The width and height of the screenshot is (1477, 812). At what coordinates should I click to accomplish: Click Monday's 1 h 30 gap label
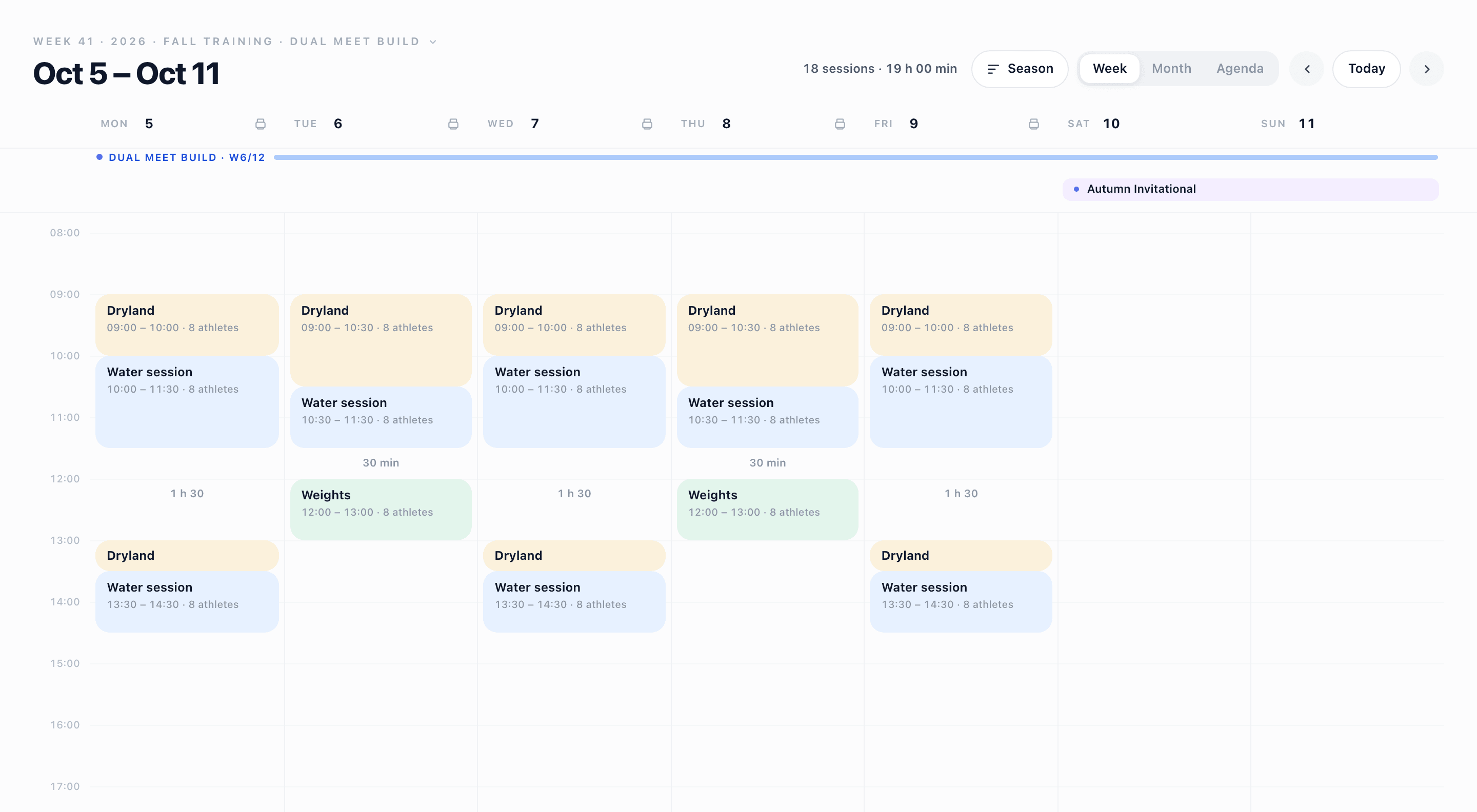coord(187,493)
